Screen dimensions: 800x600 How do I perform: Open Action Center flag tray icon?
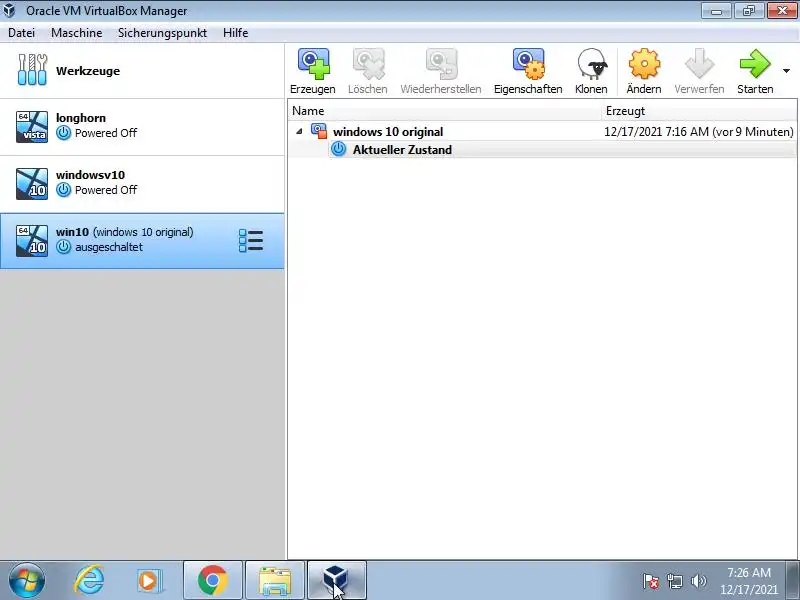point(651,581)
